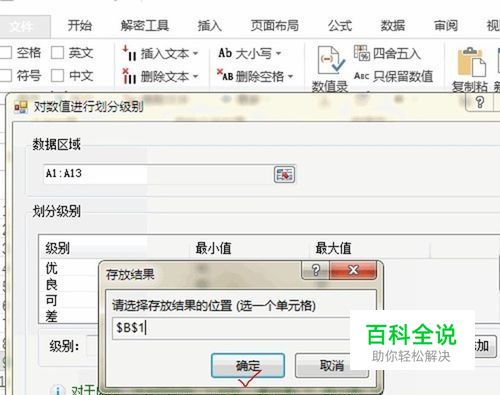Switch to the 公式 ribbon tab
Screen dimensions: 500x395
[340, 26]
